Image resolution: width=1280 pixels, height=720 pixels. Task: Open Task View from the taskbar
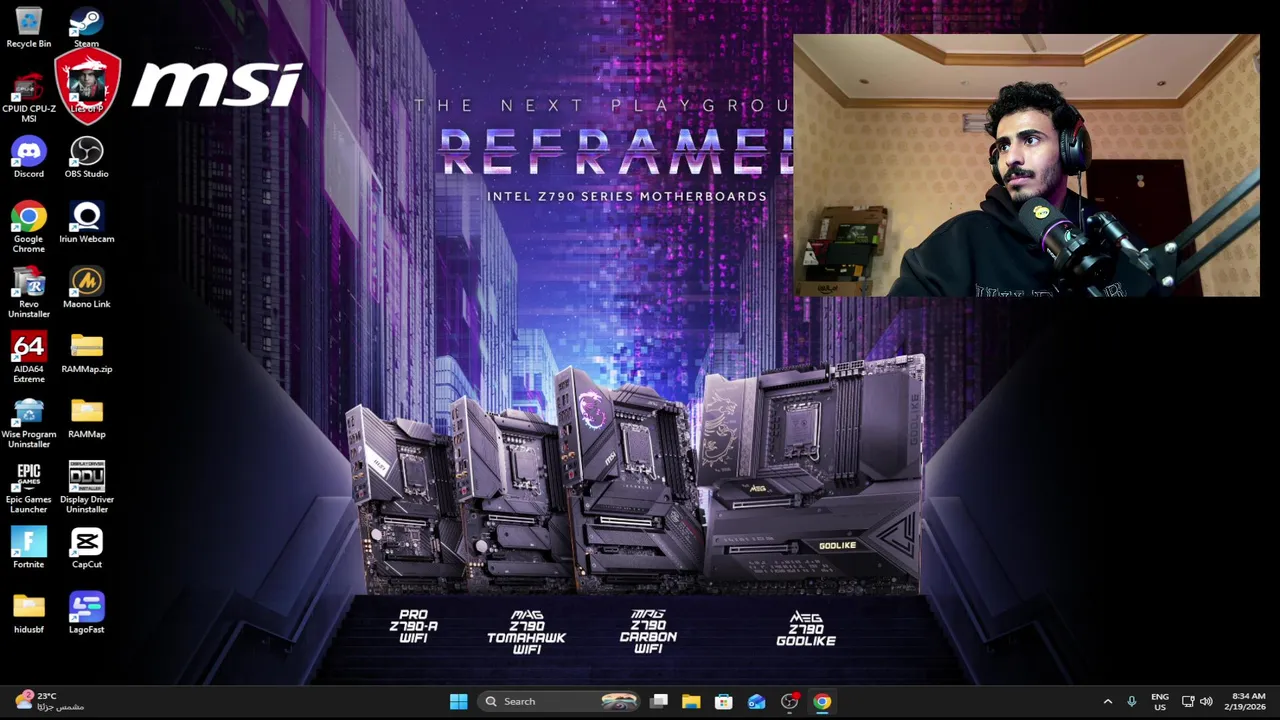click(659, 701)
